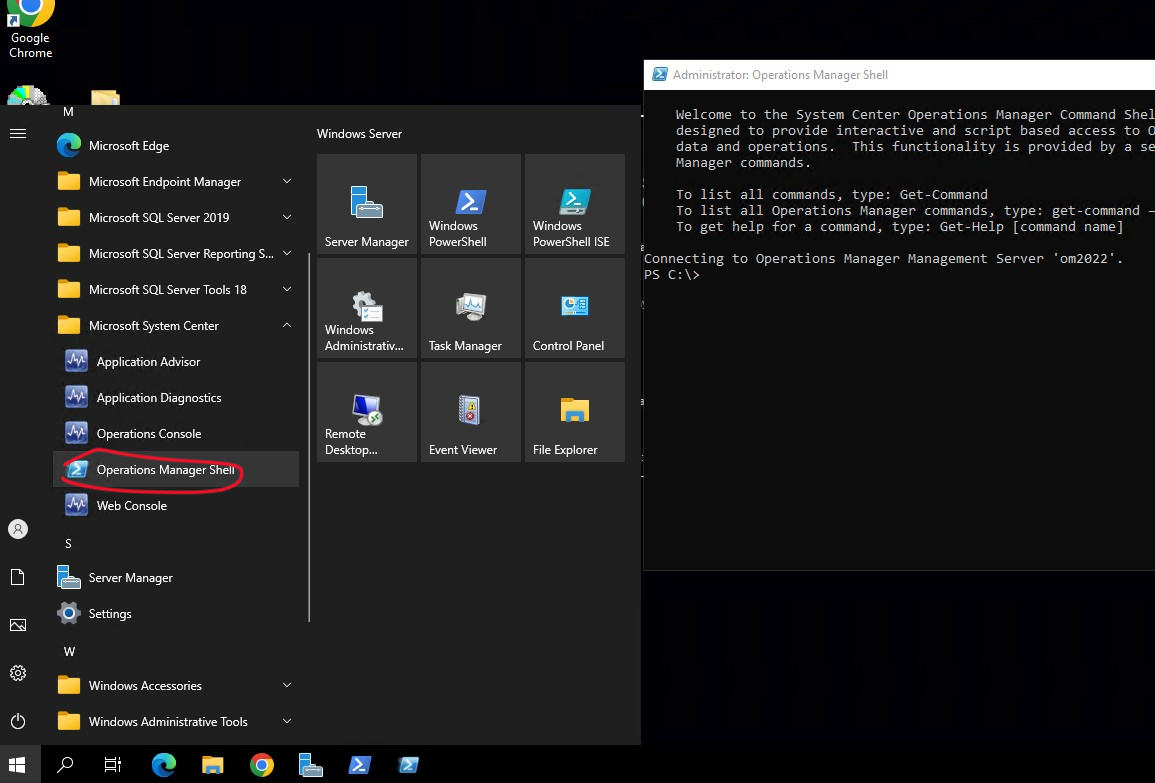Open Microsoft Edge from the app list

tap(175, 146)
